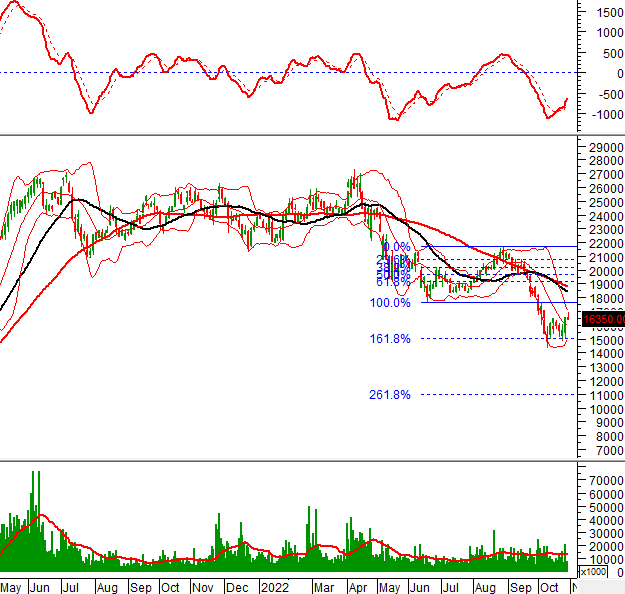This screenshot has height=594, width=625.
Task: Click the 61.8% Fibonacci retracement label
Action: [386, 282]
